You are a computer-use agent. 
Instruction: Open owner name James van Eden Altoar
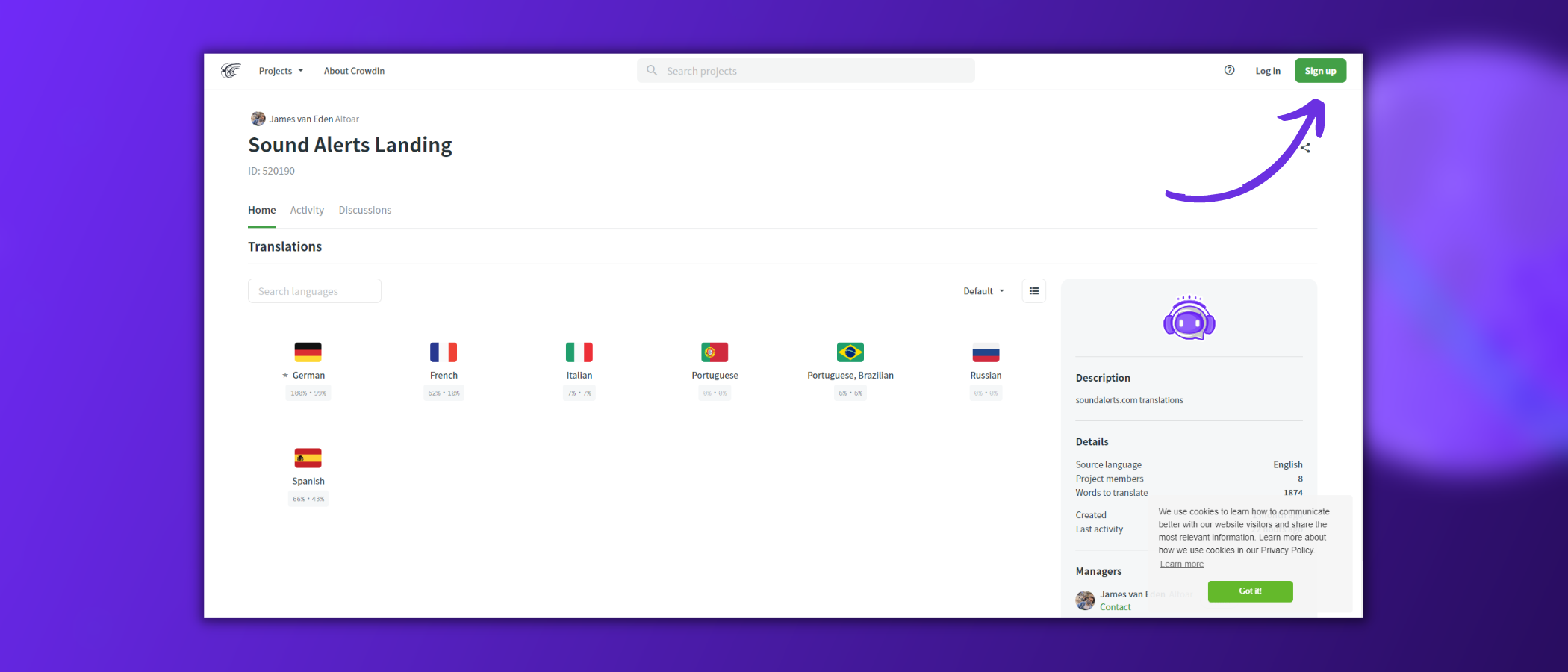(x=314, y=119)
